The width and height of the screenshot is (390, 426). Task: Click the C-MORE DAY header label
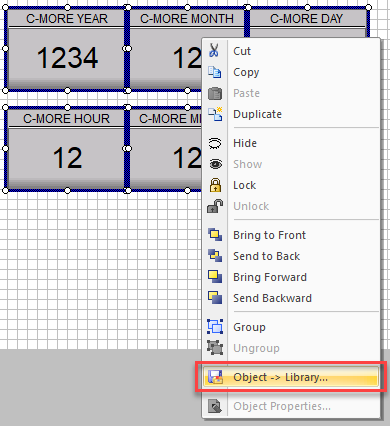tap(306, 19)
